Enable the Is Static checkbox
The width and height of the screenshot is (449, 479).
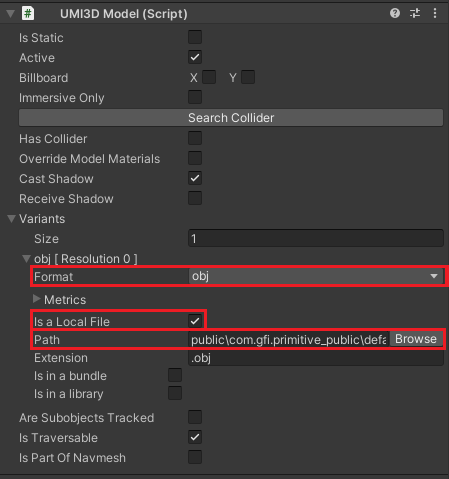pos(195,37)
